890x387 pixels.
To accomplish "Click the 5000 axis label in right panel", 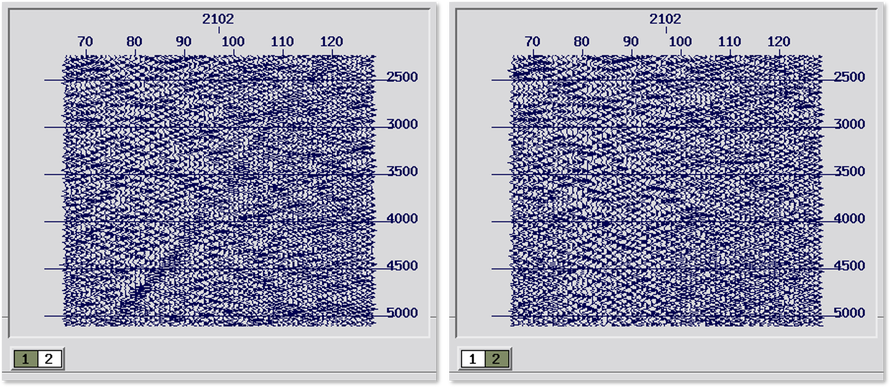I will tap(849, 313).
